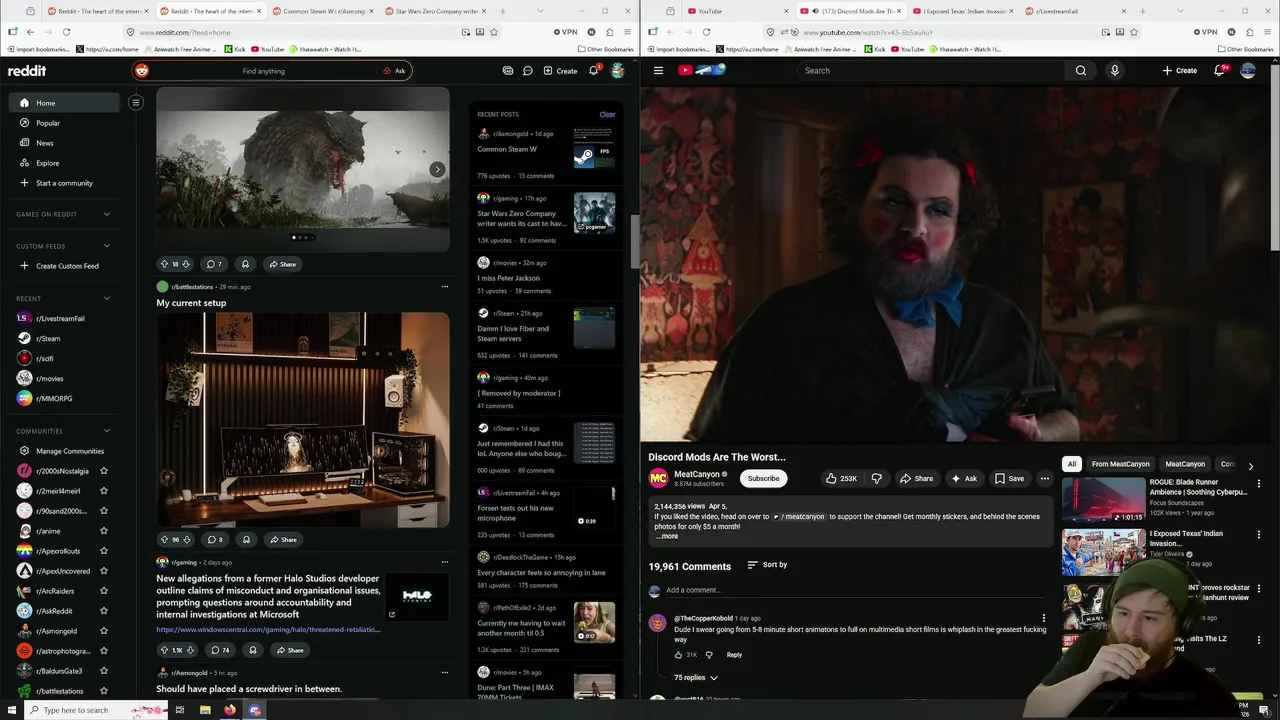Click Reddit page vertical scrollbar
Image resolution: width=1280 pixels, height=720 pixels.
point(634,240)
